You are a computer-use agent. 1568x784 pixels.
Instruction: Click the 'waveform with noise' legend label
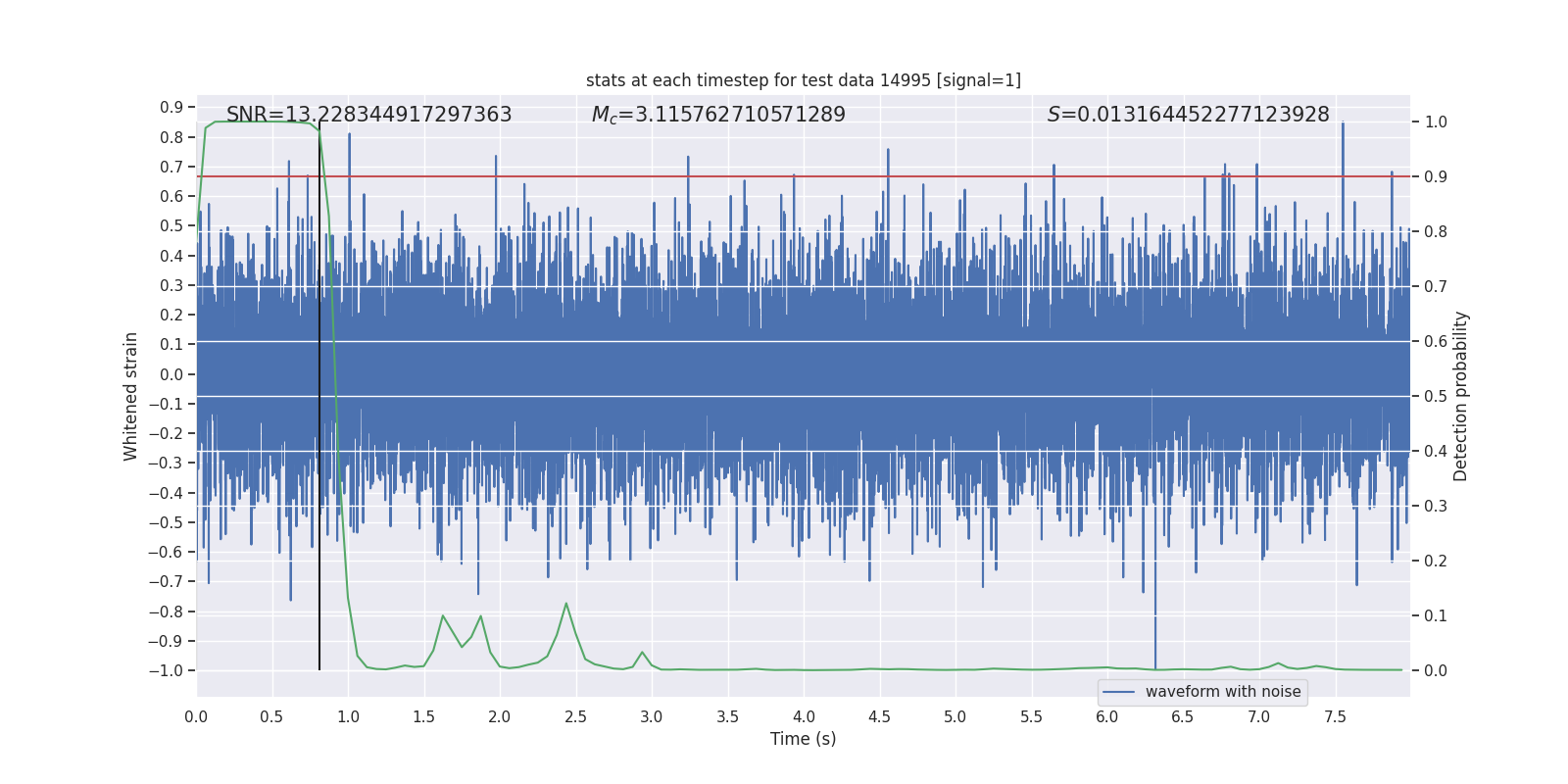pos(1223,692)
